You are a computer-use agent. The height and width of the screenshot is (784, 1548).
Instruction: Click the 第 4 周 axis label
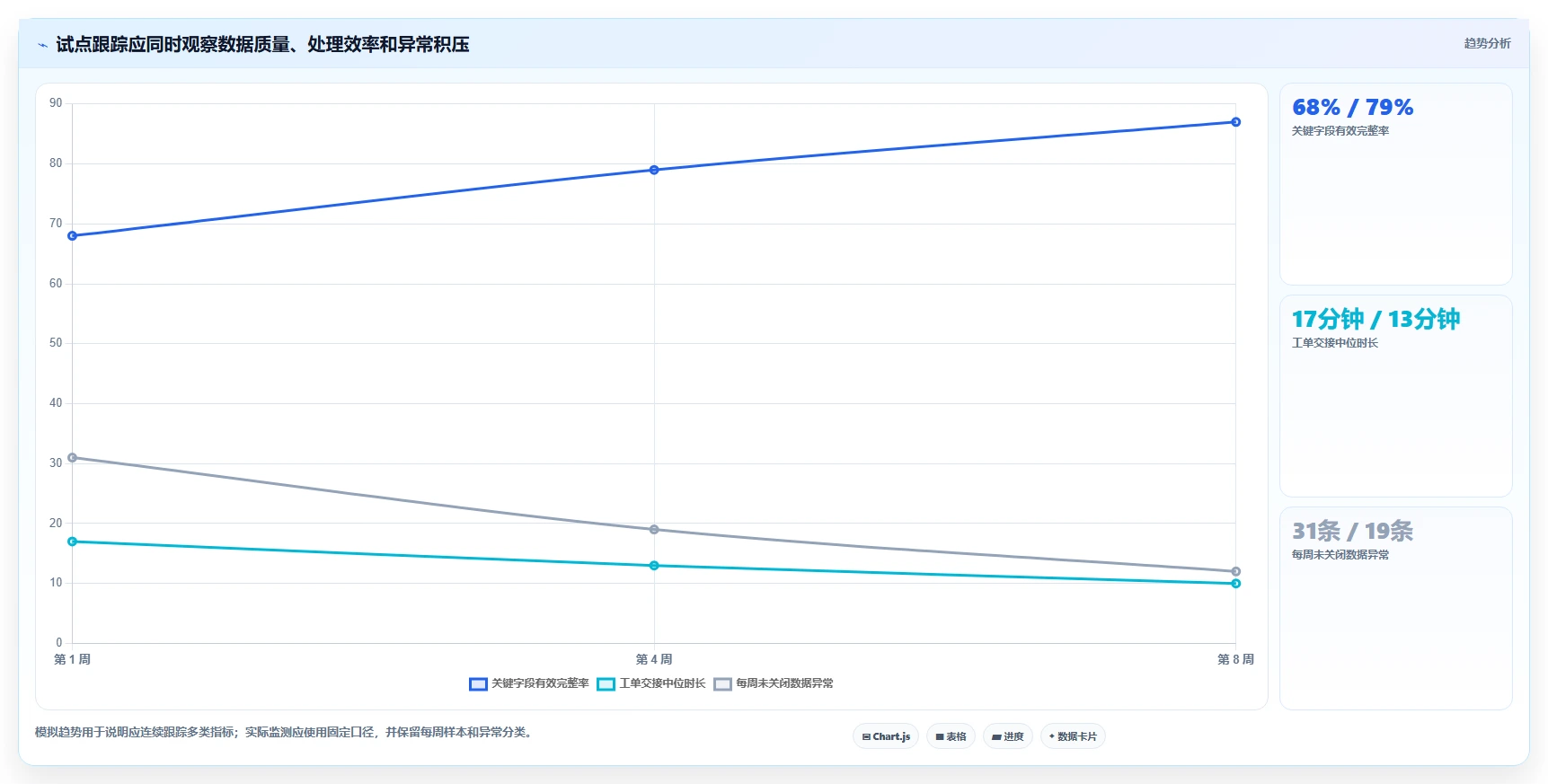point(654,659)
